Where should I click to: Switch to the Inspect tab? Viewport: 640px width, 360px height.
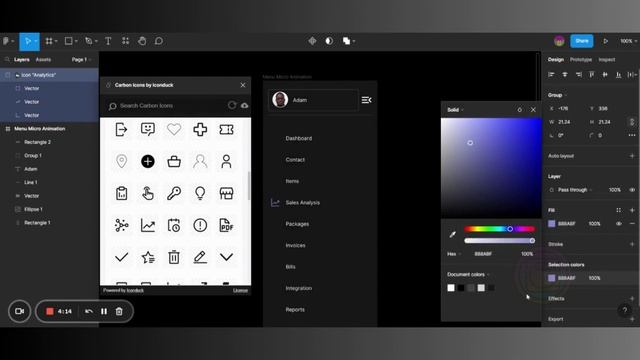tap(607, 60)
